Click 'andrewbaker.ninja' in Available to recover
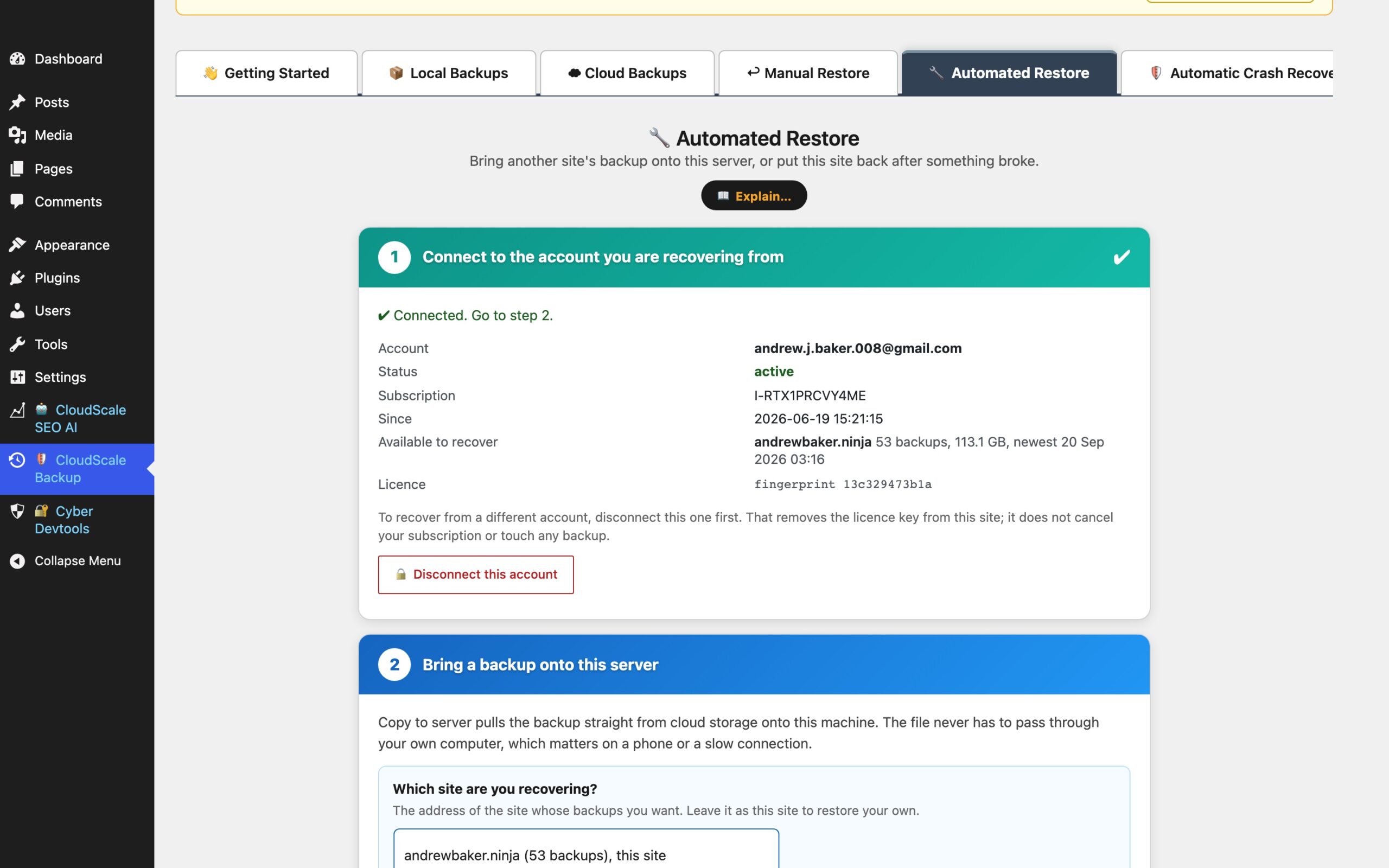Screen dimensions: 1389x868 [x=813, y=442]
